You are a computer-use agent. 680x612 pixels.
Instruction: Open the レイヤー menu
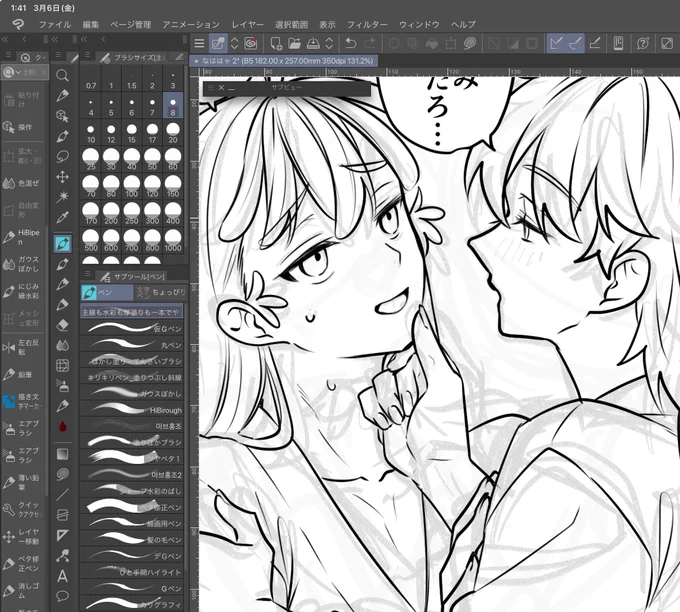click(247, 25)
